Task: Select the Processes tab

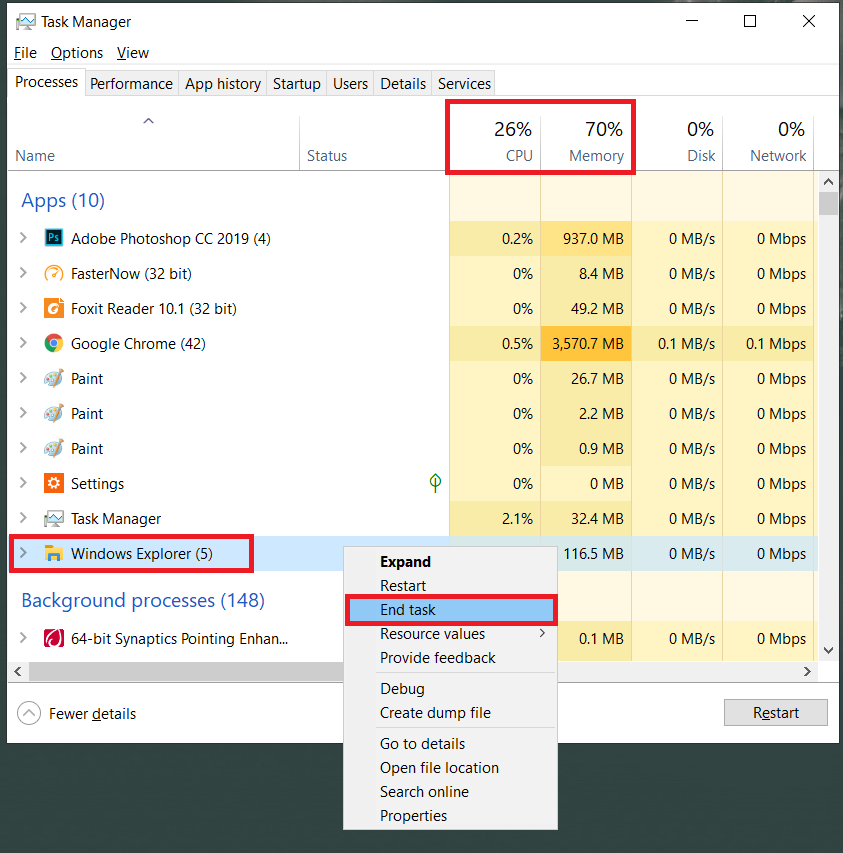Action: [46, 82]
